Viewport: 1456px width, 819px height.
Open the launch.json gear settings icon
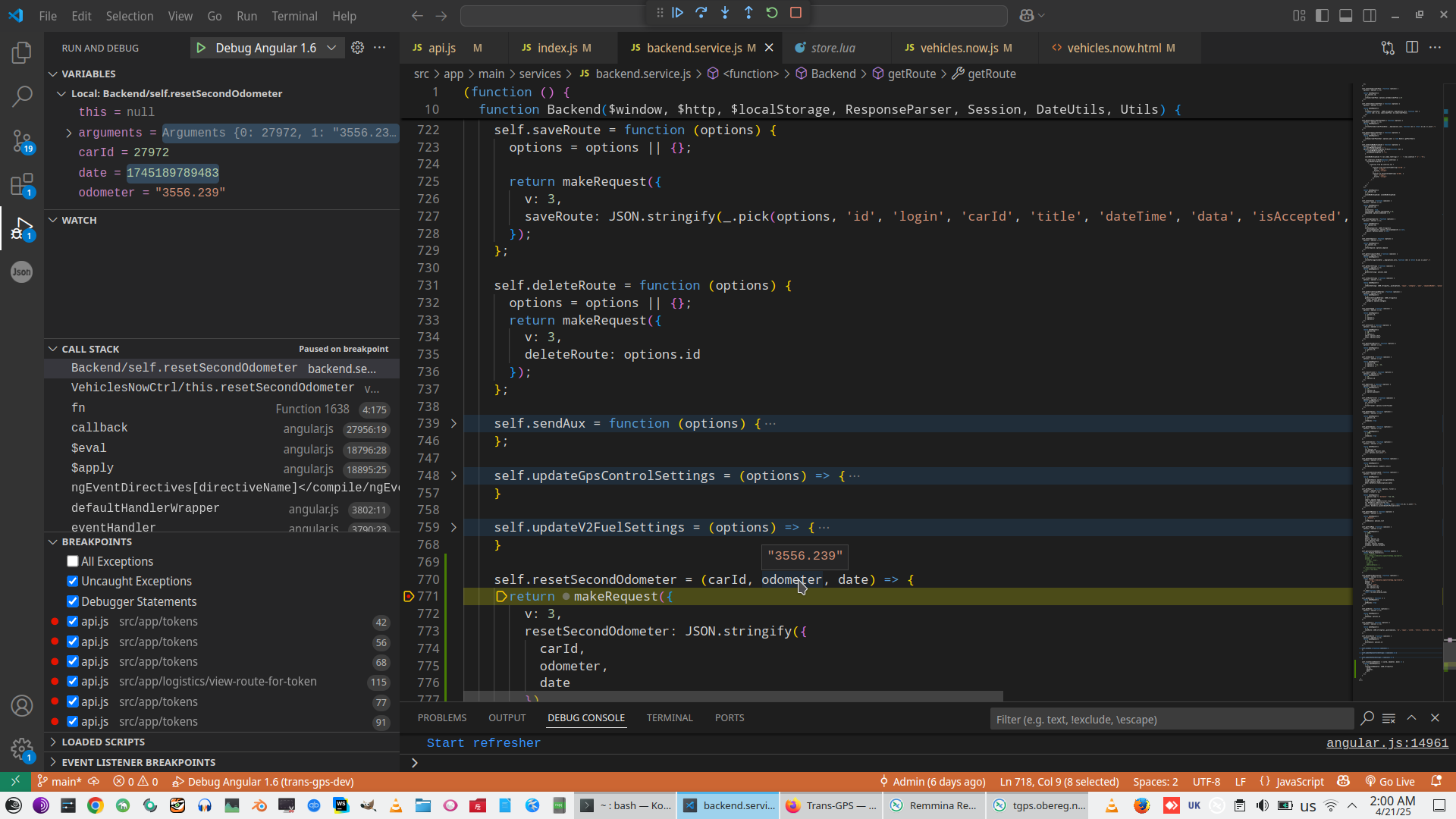(358, 48)
